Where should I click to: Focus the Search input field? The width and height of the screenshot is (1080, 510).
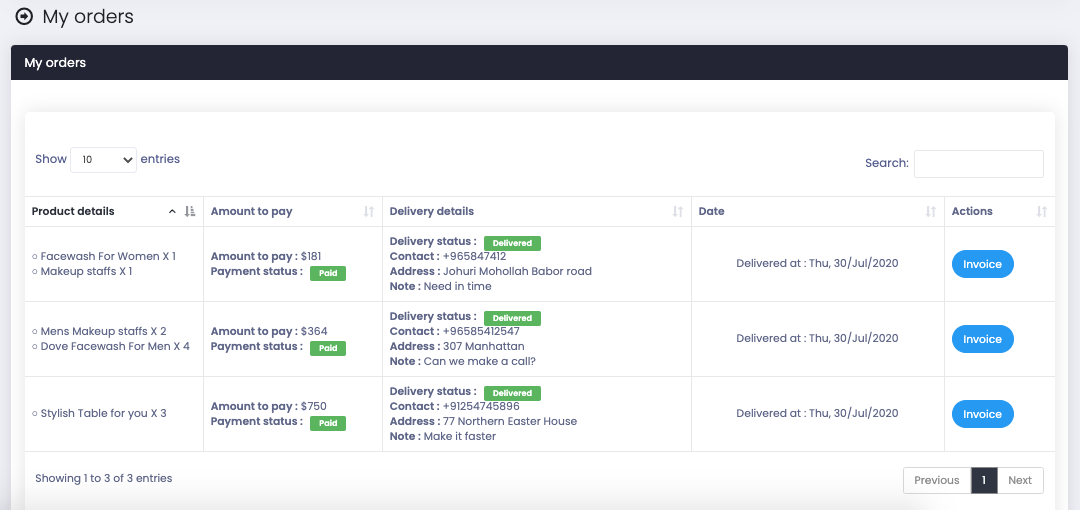click(979, 163)
